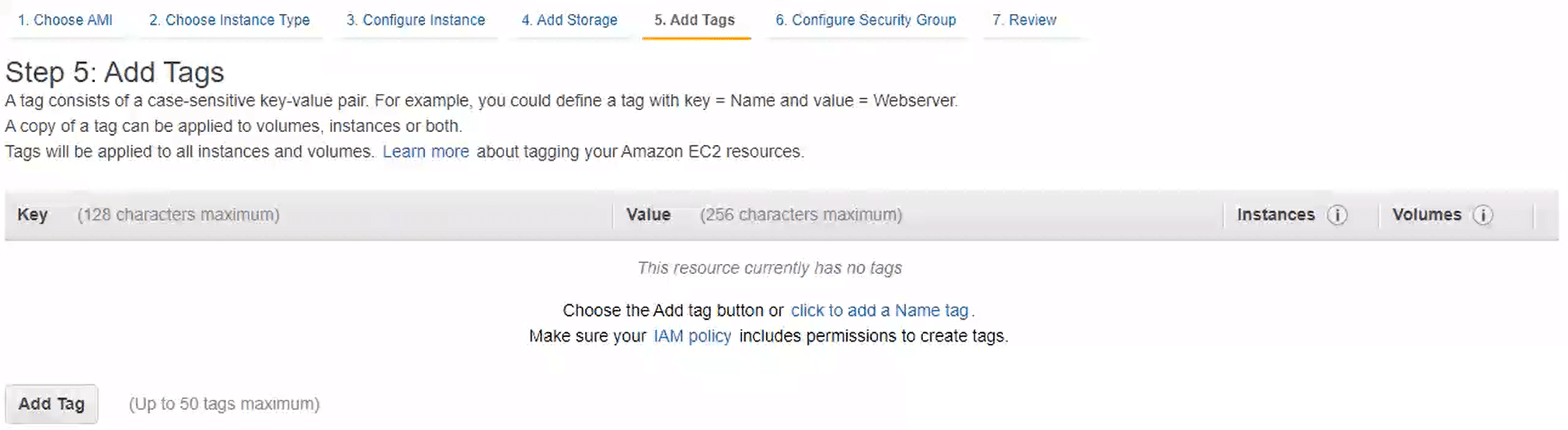Click the 'no tags' empty table message
The width and height of the screenshot is (1568, 430).
click(769, 269)
